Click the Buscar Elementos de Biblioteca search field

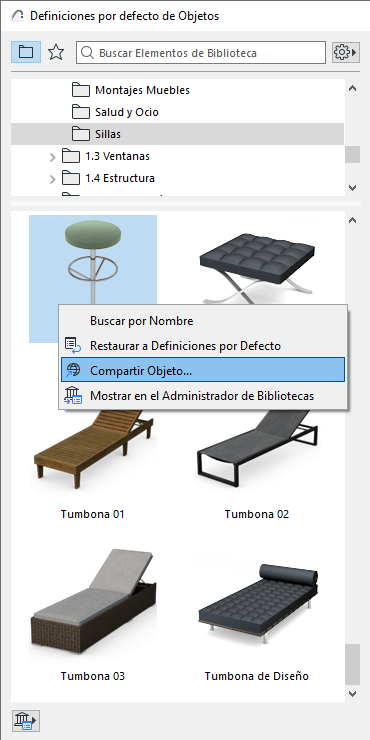coord(201,52)
